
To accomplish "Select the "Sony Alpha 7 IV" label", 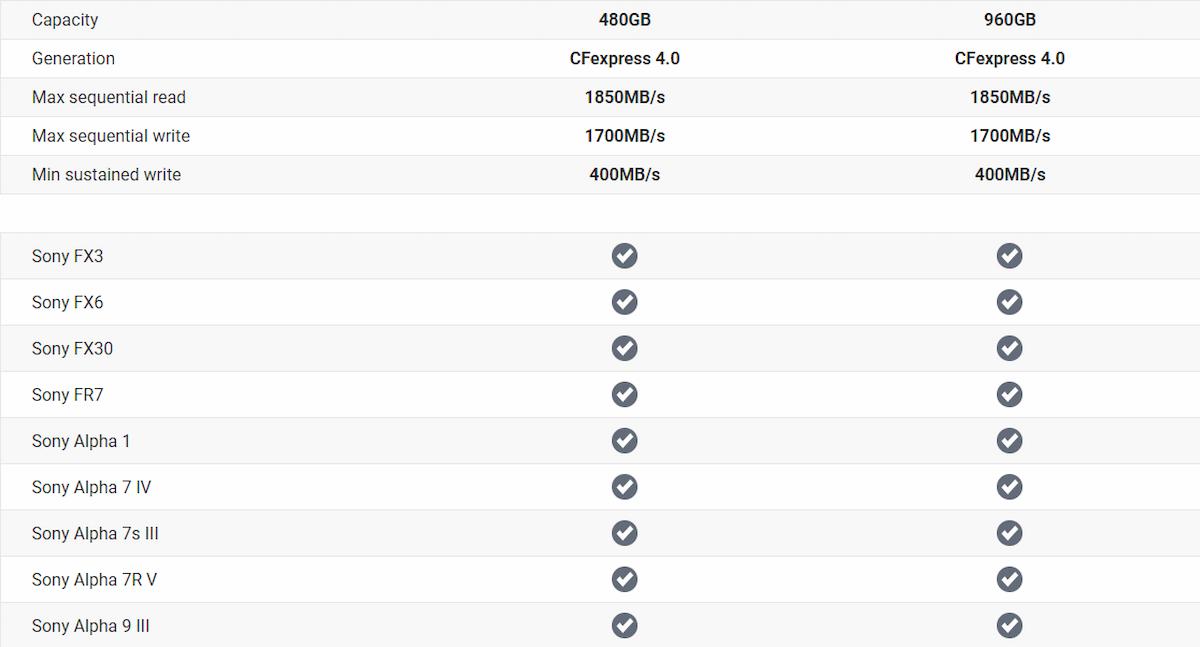I will [x=91, y=487].
